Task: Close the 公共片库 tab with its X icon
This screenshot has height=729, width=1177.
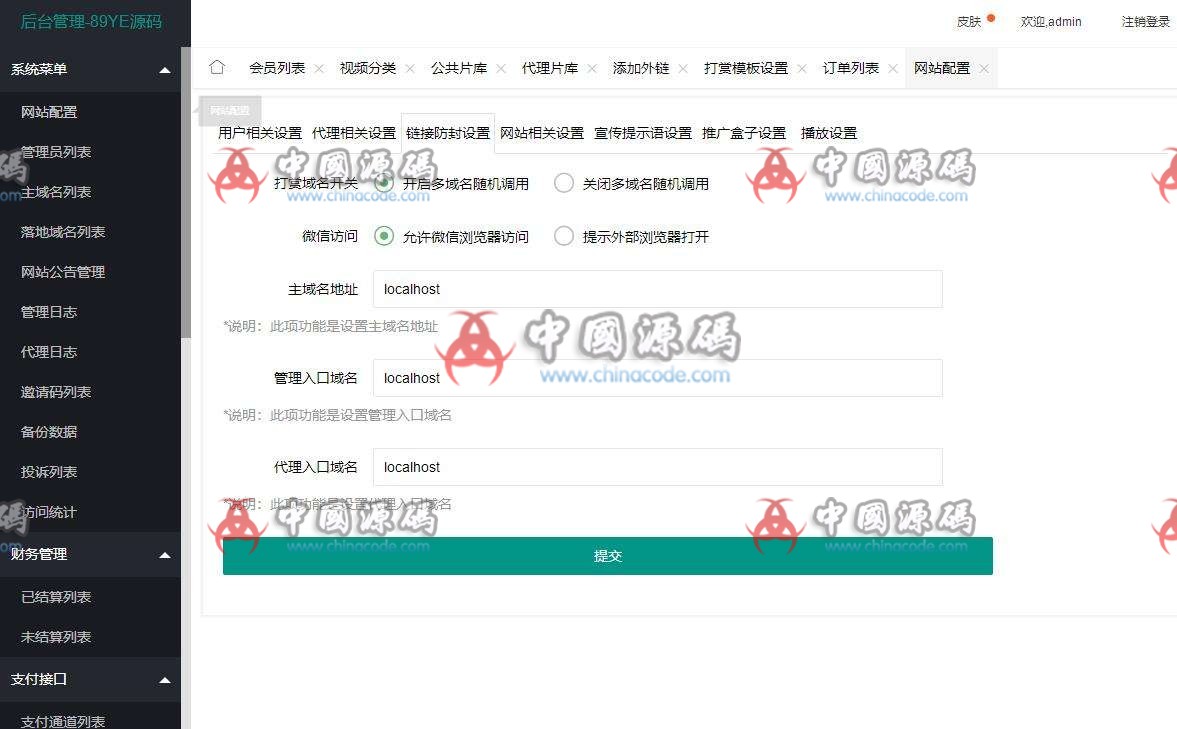Action: [501, 67]
